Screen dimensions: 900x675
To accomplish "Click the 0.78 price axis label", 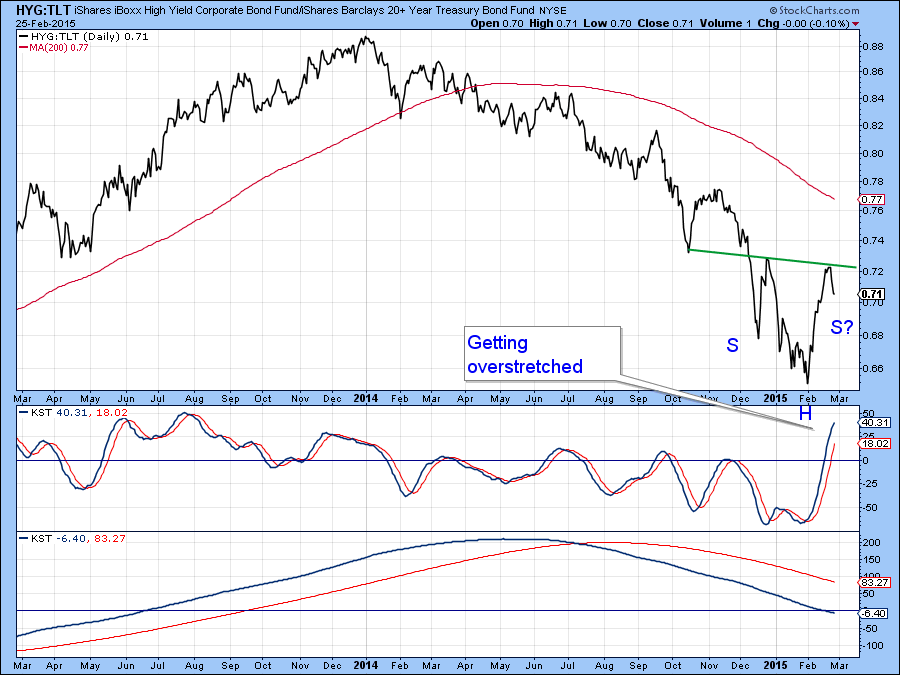I will pyautogui.click(x=873, y=182).
